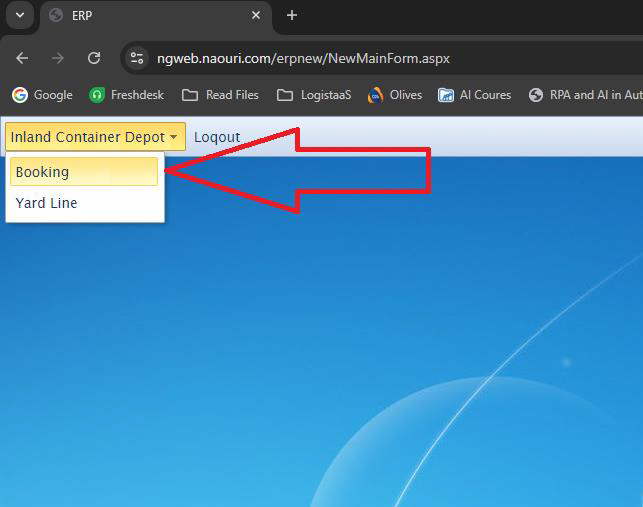Open the LogistaaS bookmark folder
This screenshot has width=643, height=507.
point(314,95)
